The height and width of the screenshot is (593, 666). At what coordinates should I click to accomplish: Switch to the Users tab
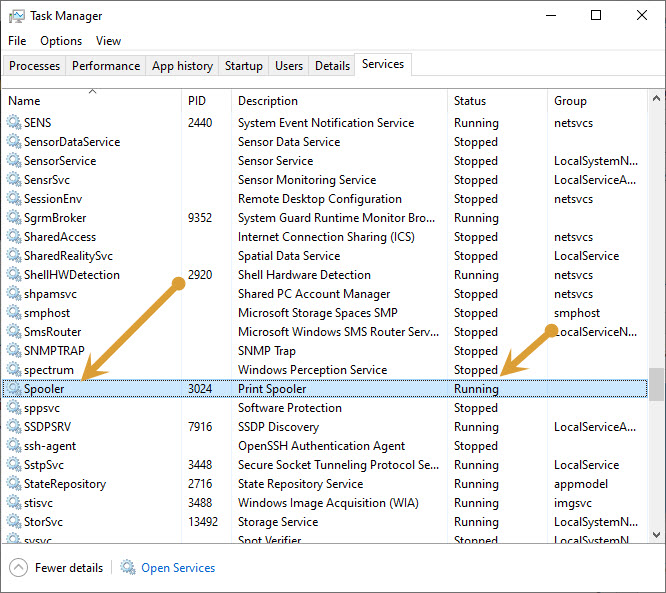click(x=289, y=66)
